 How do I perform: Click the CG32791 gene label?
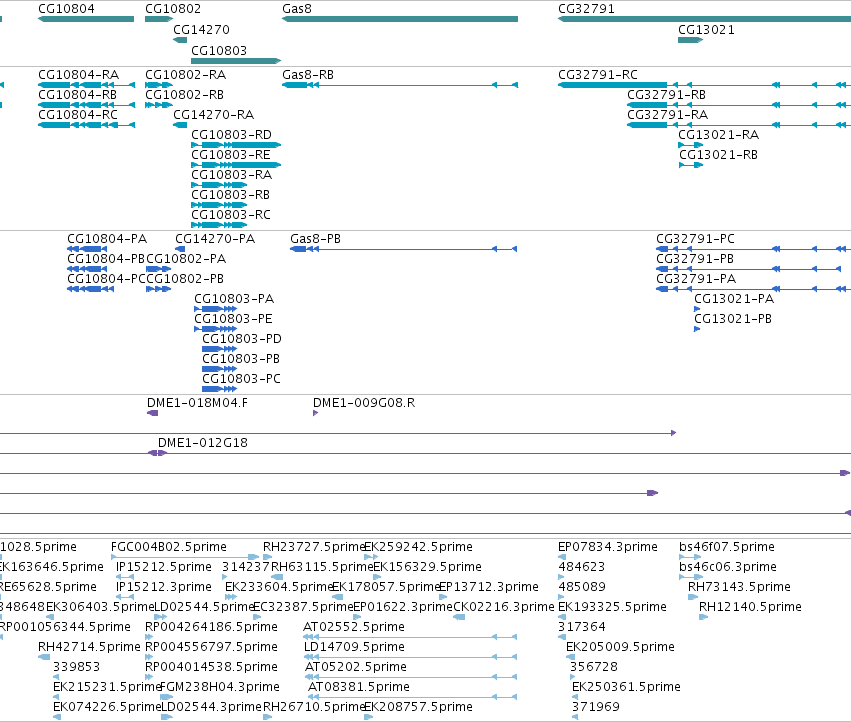(586, 9)
